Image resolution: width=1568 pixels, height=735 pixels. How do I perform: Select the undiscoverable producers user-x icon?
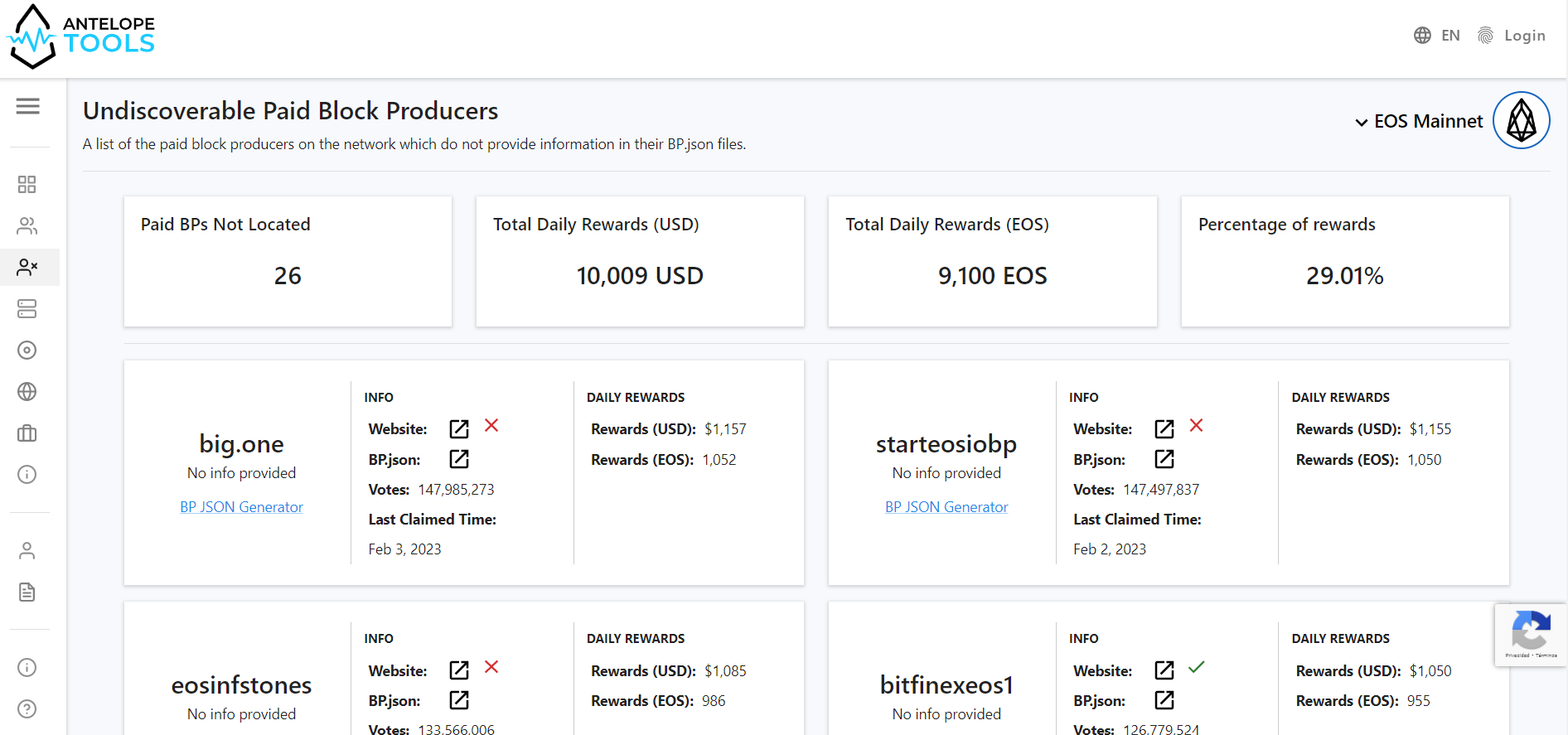[27, 267]
